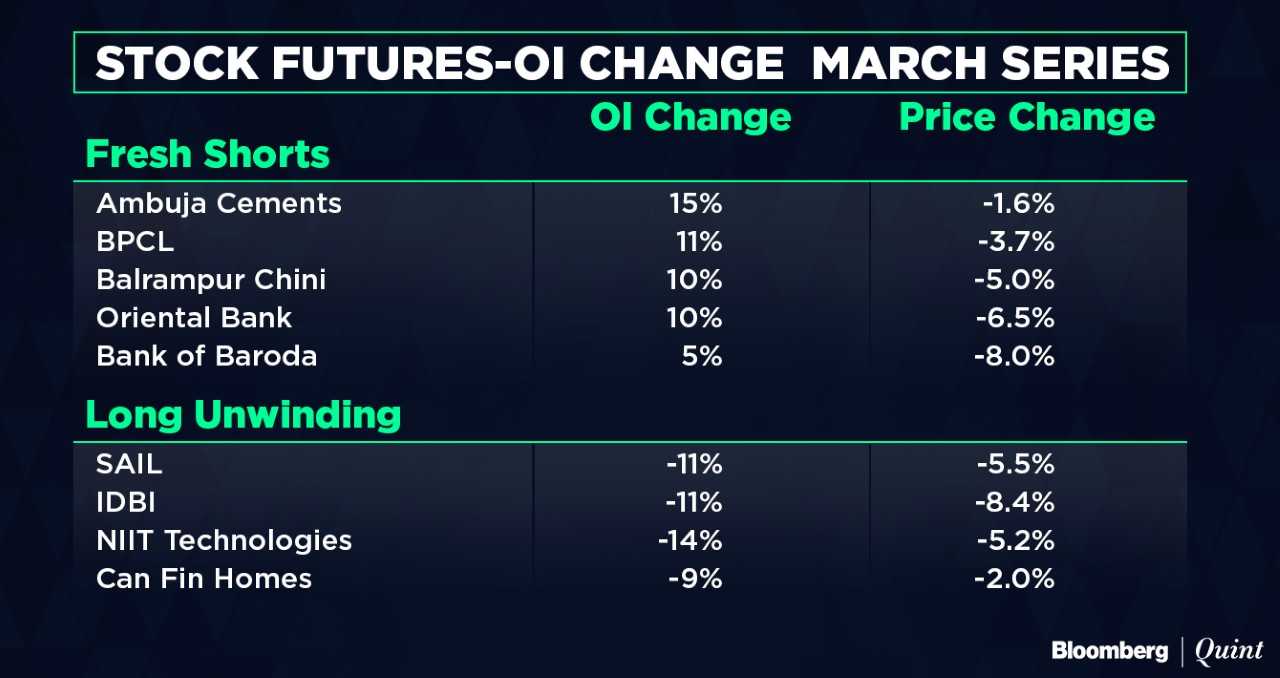Click the Long Unwinding section heading
1280x678 pixels.
click(x=243, y=415)
